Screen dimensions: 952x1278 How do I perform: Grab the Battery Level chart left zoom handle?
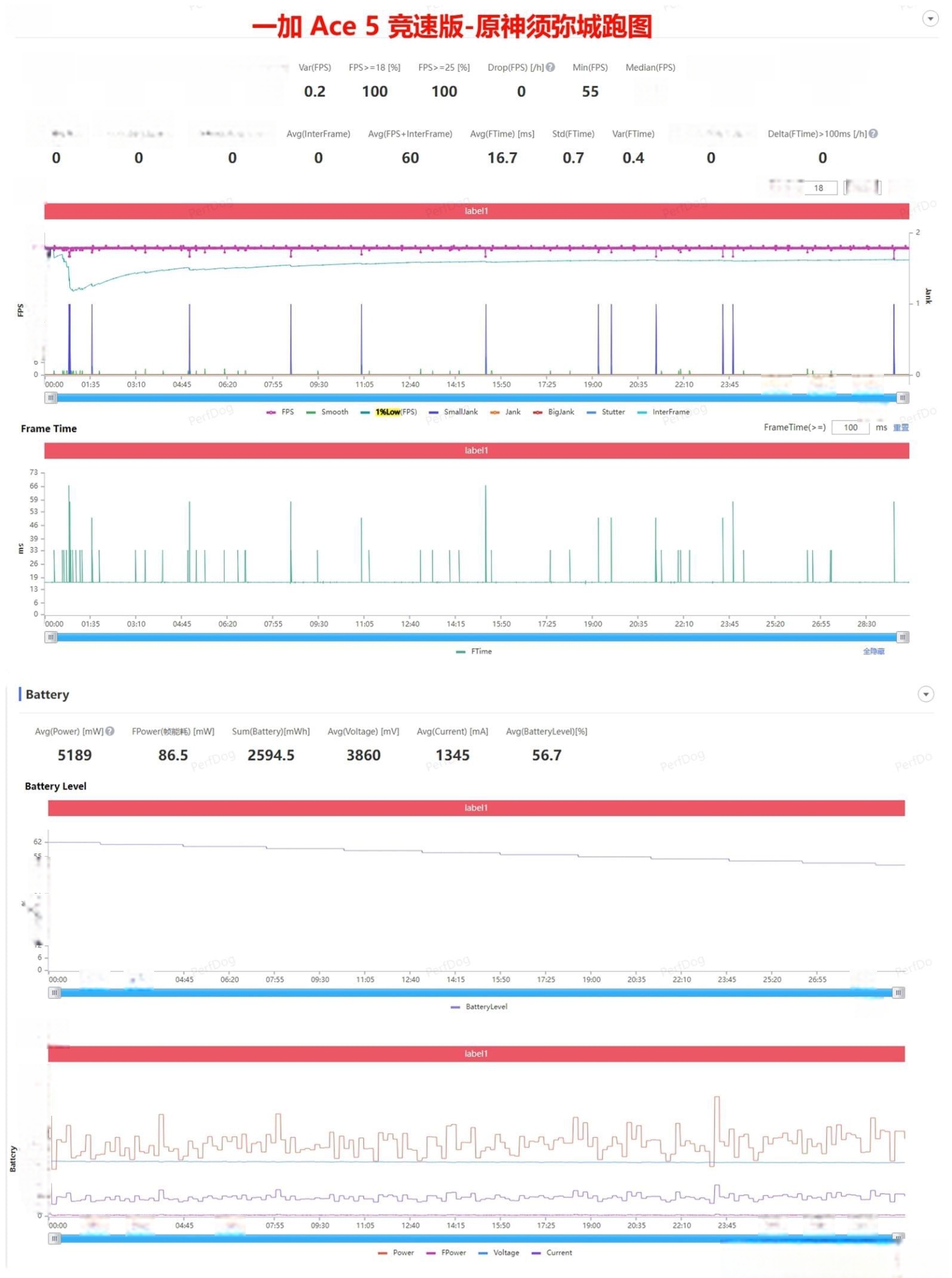coord(54,992)
